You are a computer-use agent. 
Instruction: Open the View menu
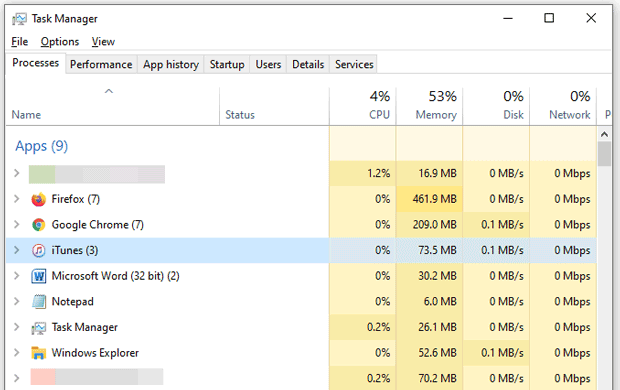103,42
